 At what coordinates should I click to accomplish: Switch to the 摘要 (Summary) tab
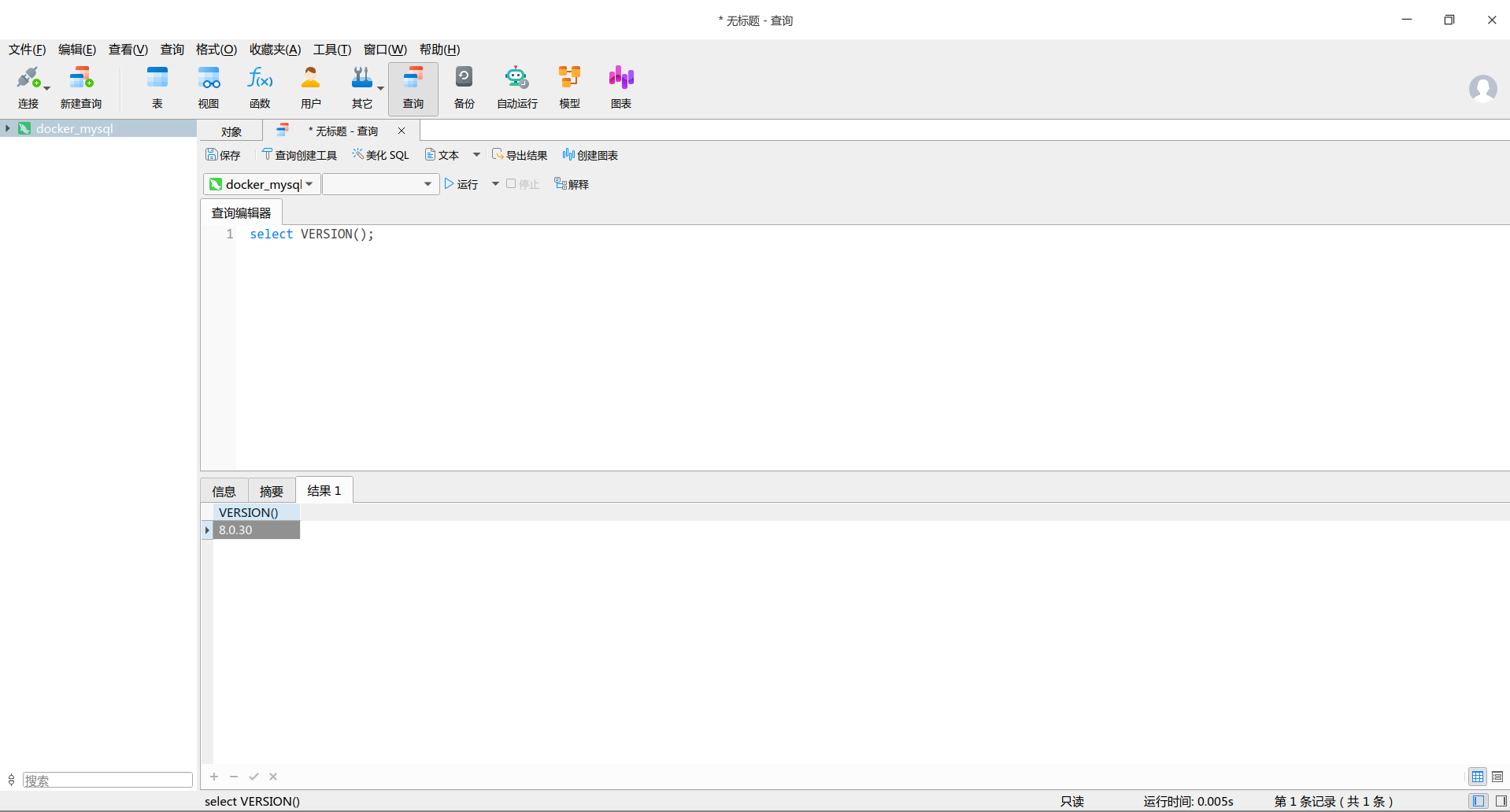(272, 491)
